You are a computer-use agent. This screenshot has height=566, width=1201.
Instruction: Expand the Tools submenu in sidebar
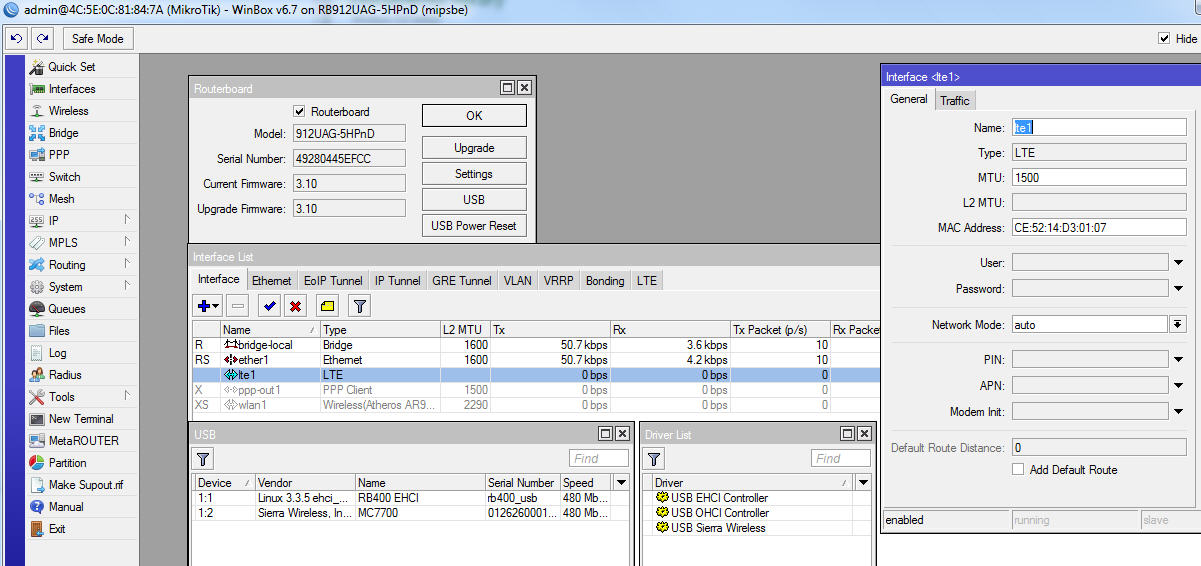coord(127,397)
